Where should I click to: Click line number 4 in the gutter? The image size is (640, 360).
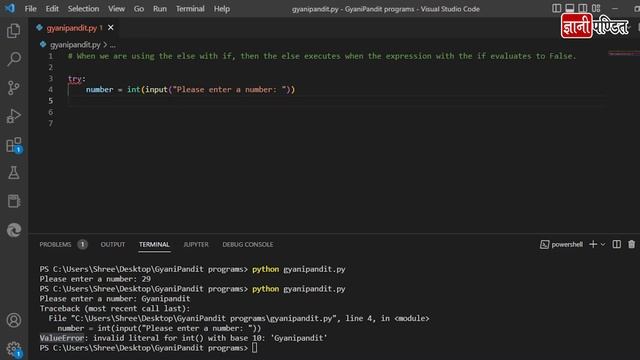51,89
